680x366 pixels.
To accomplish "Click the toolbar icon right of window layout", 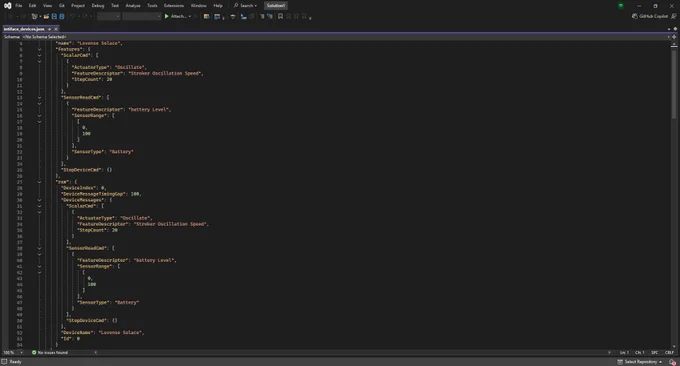I will point(233,16).
